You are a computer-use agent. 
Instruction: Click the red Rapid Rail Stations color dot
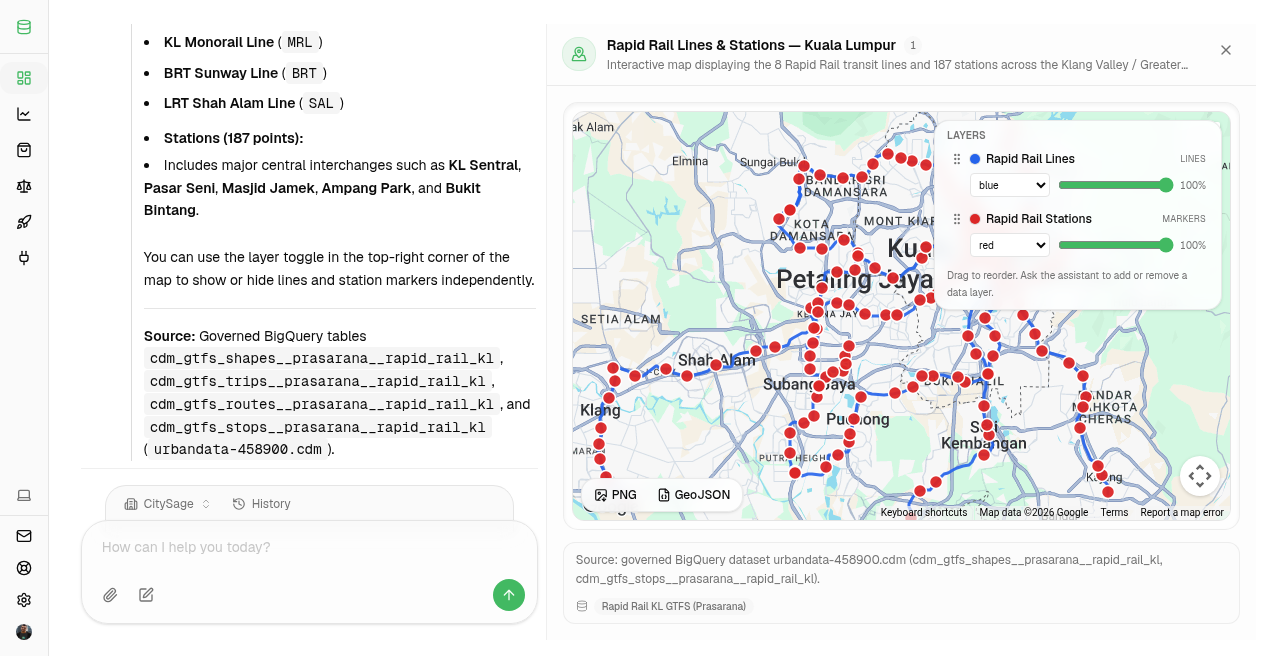tap(975, 219)
